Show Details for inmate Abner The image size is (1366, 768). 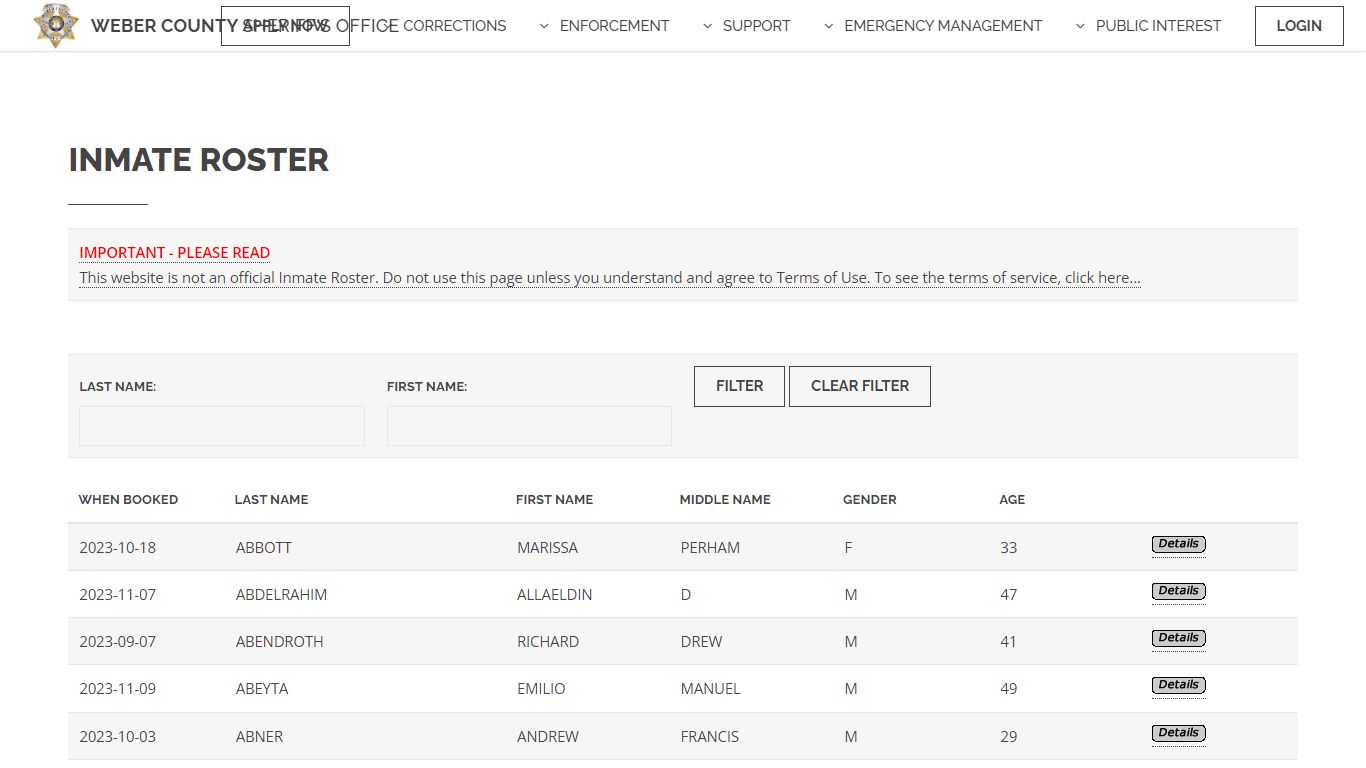(x=1178, y=733)
